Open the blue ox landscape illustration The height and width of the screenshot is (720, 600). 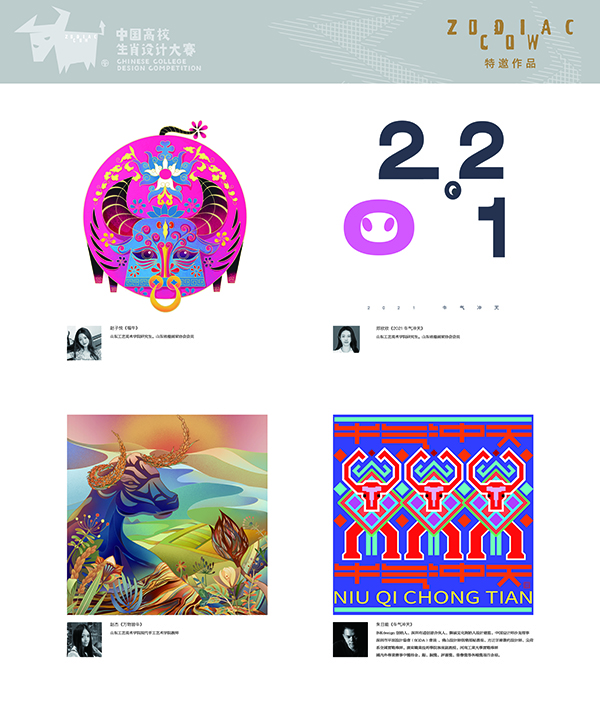click(x=167, y=515)
